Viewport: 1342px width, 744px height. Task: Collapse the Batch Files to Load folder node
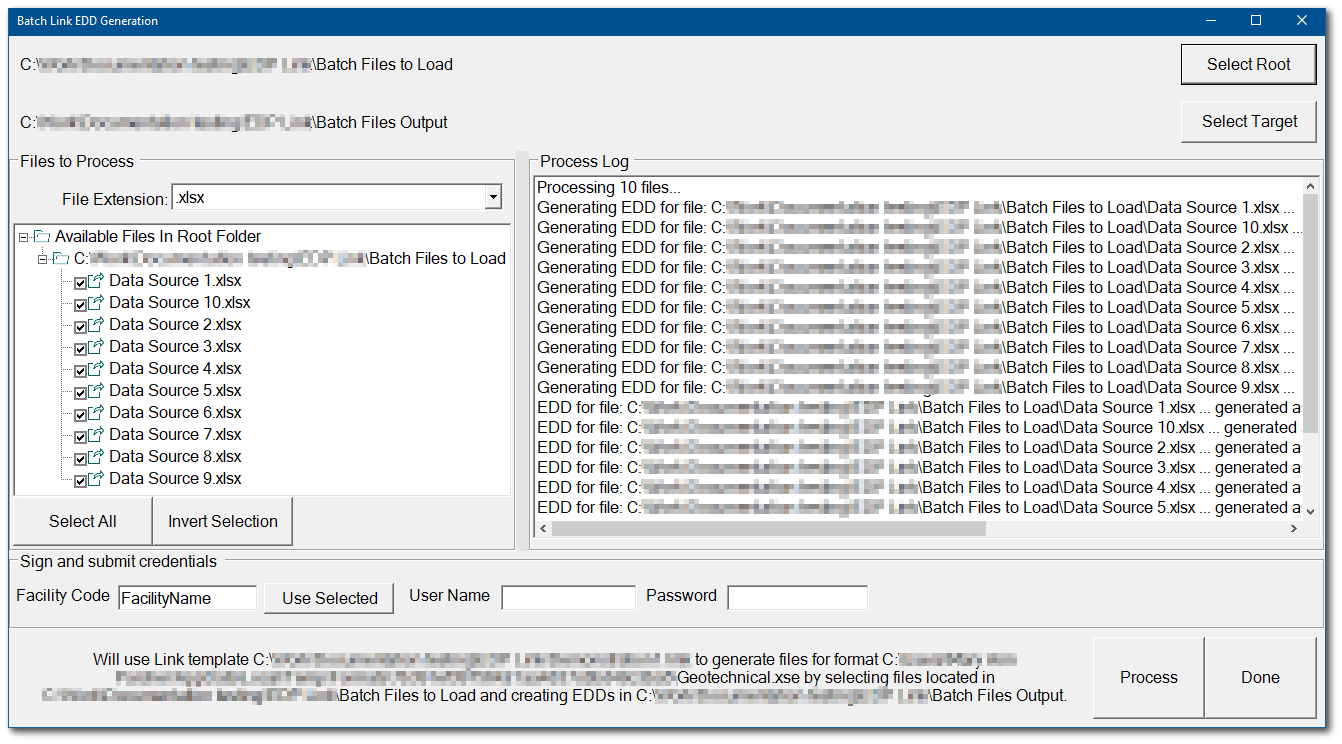pos(43,259)
